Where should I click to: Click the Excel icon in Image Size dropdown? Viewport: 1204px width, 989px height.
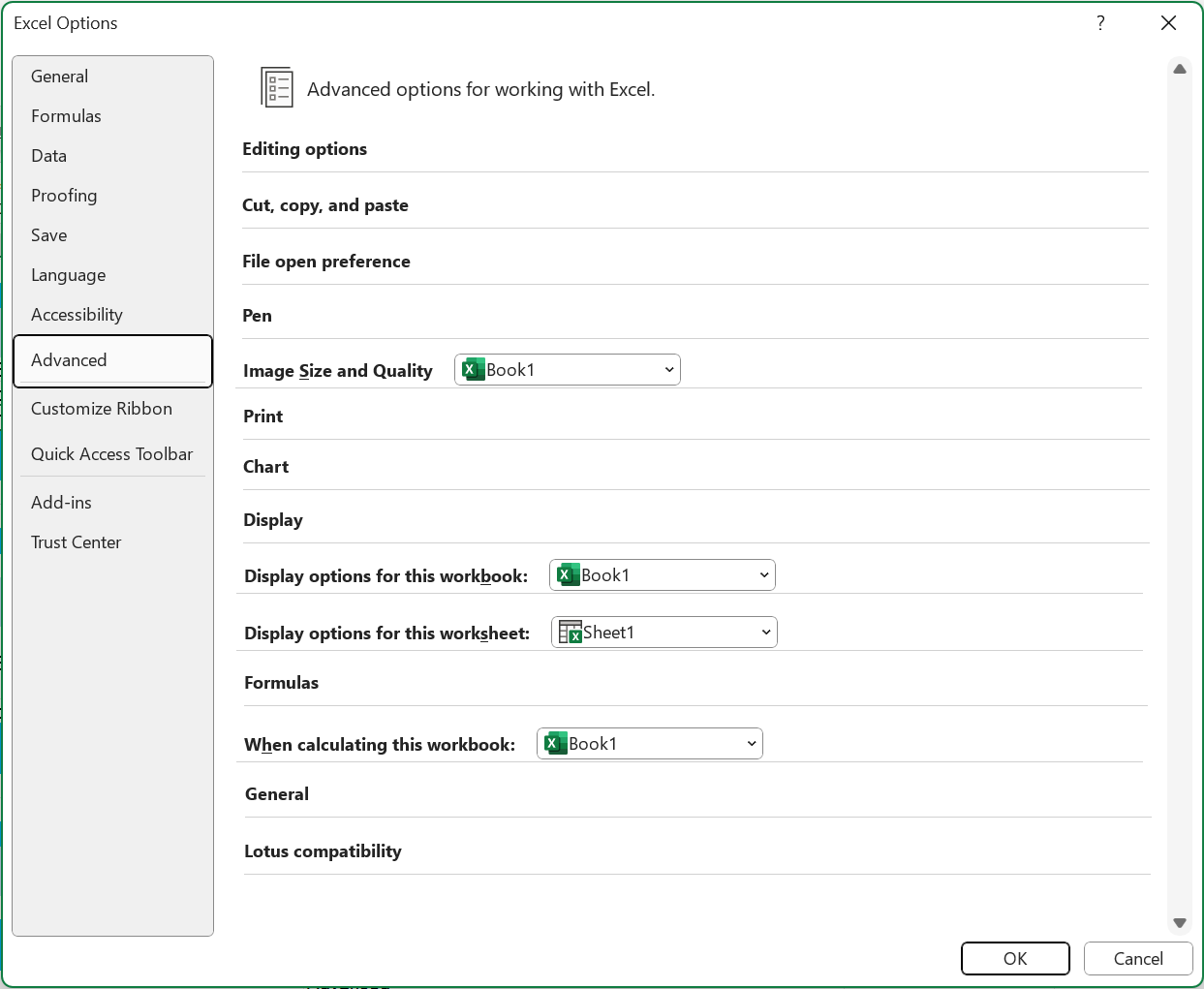(474, 370)
